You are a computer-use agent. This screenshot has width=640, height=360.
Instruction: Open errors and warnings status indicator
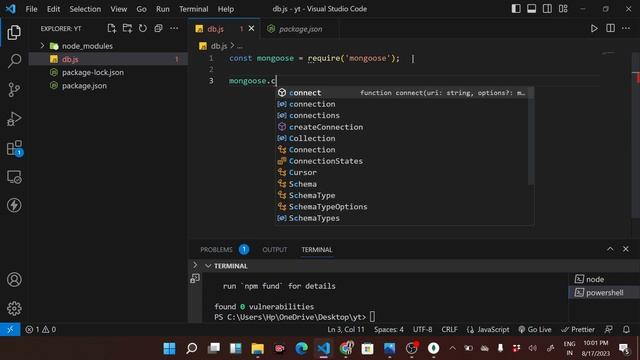tap(41, 329)
